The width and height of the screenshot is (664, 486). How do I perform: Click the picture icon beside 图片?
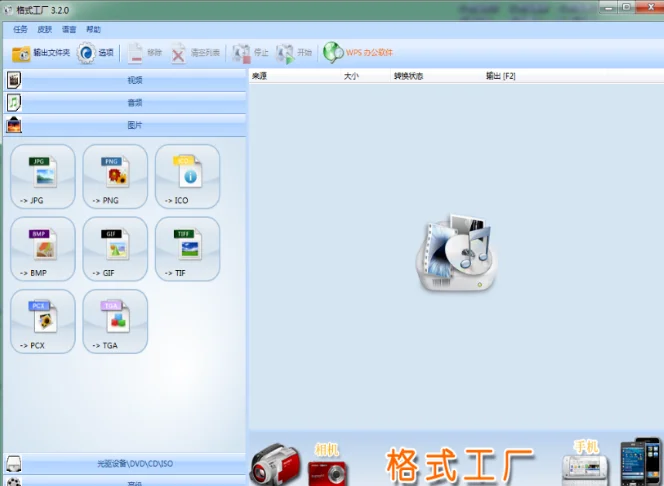pyautogui.click(x=14, y=125)
